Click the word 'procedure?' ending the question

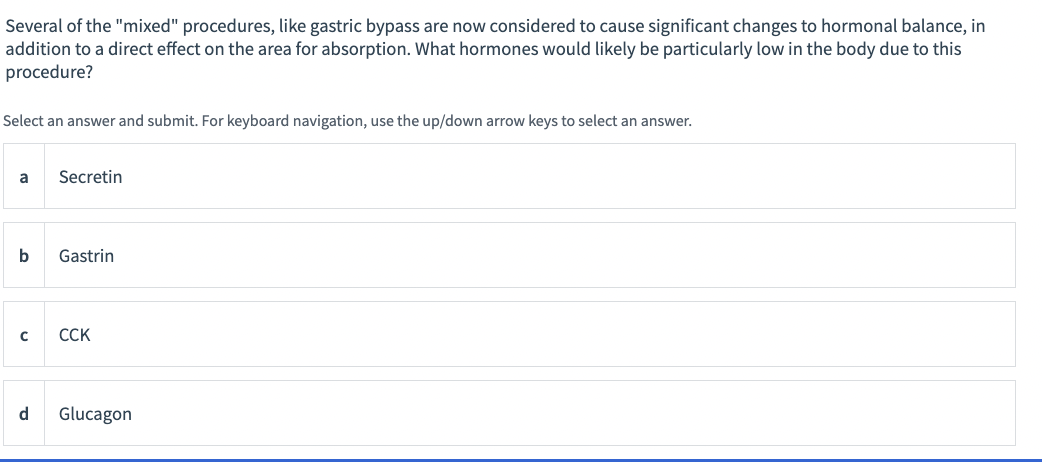49,72
